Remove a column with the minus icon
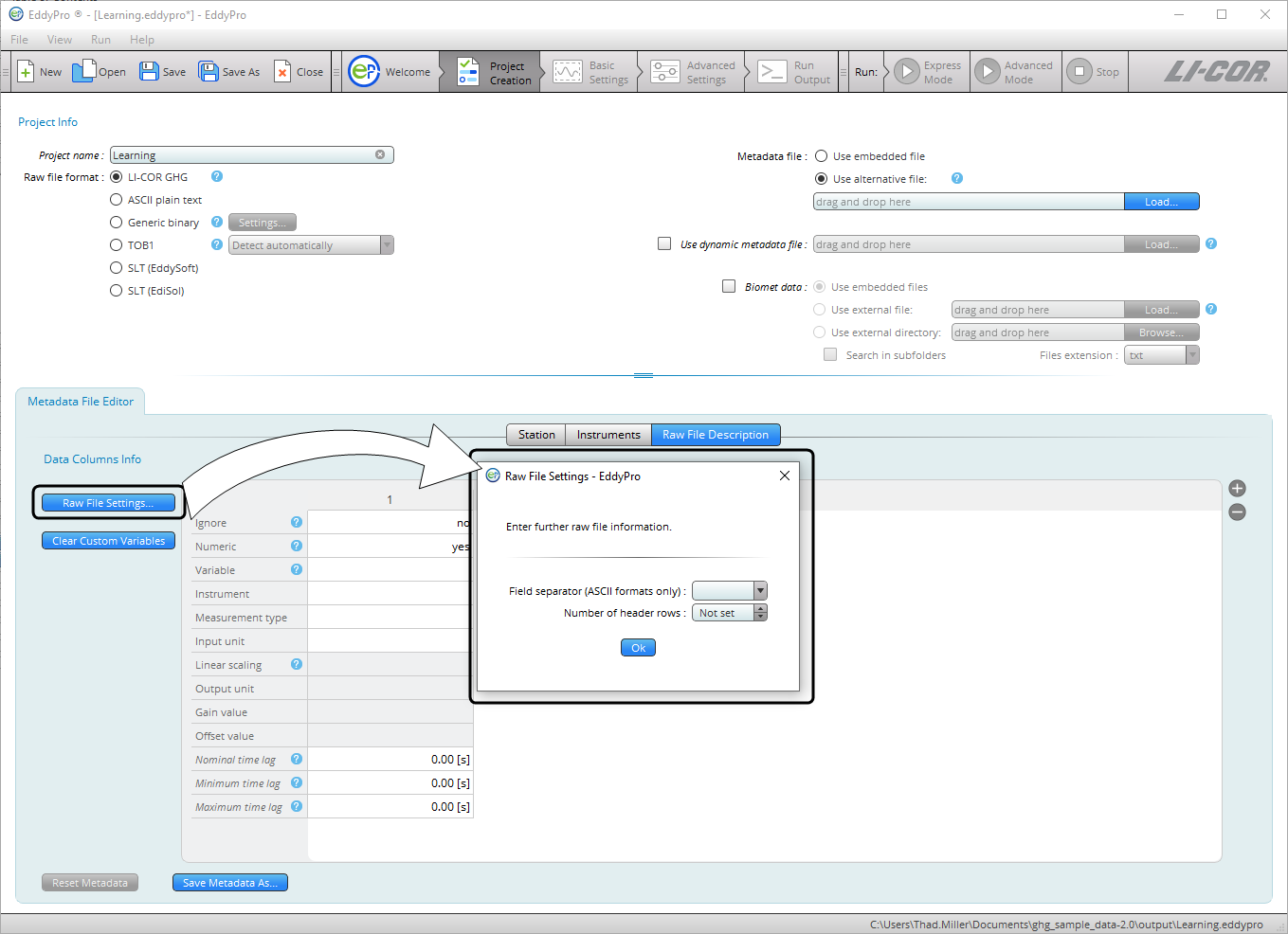This screenshot has width=1288, height=934. click(x=1237, y=512)
